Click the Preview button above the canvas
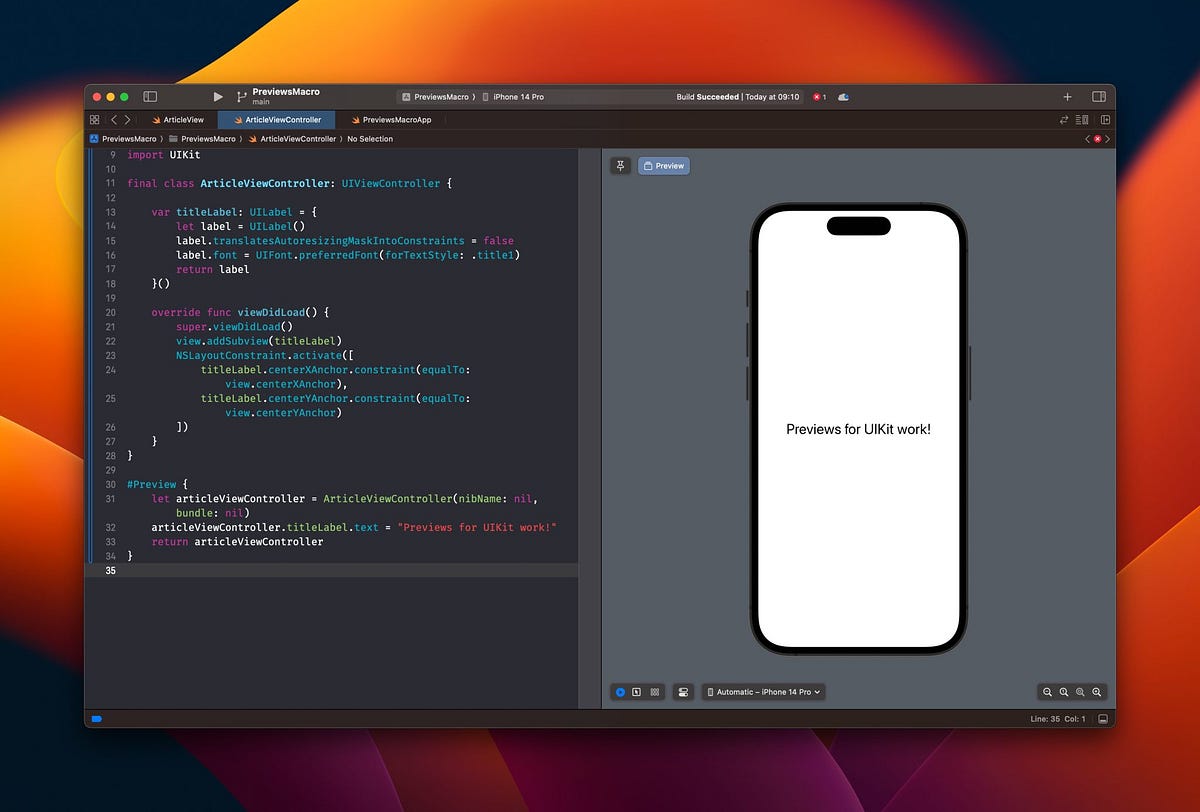 [x=663, y=165]
